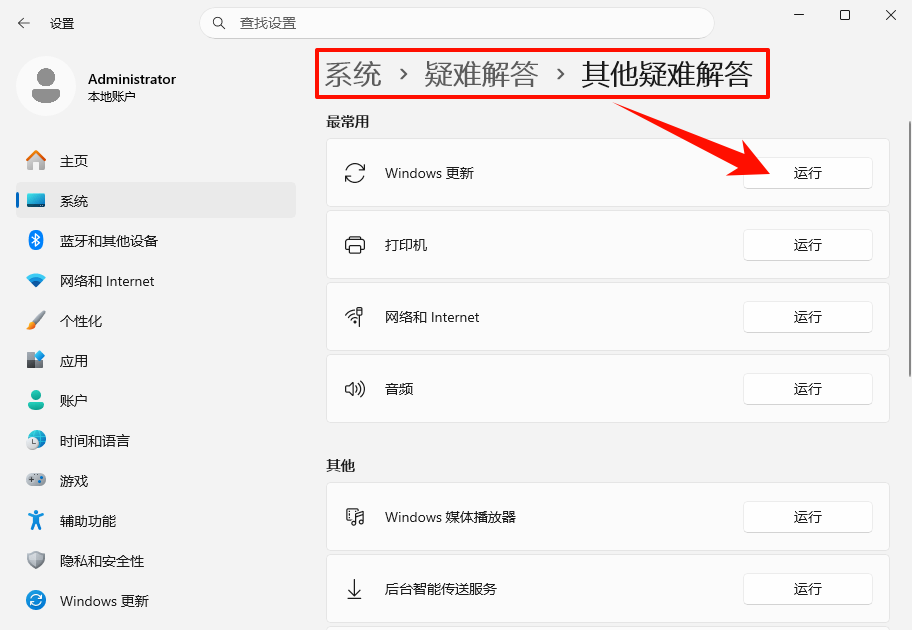Viewport: 912px width, 630px height.
Task: Click the Windows 媒体播放器 row label
Action: tap(450, 517)
